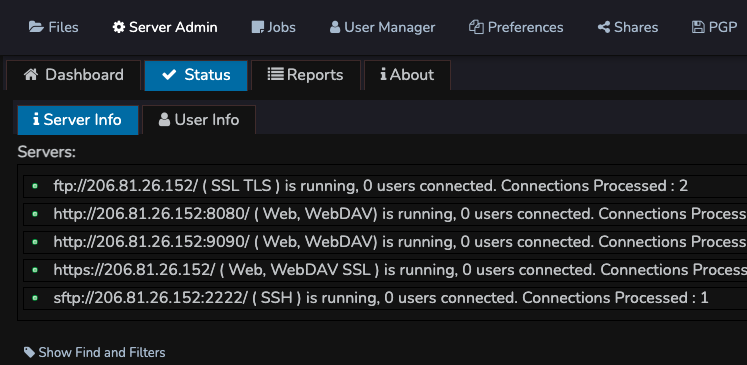Select Server Admin in the top menu
The width and height of the screenshot is (747, 365).
165,27
